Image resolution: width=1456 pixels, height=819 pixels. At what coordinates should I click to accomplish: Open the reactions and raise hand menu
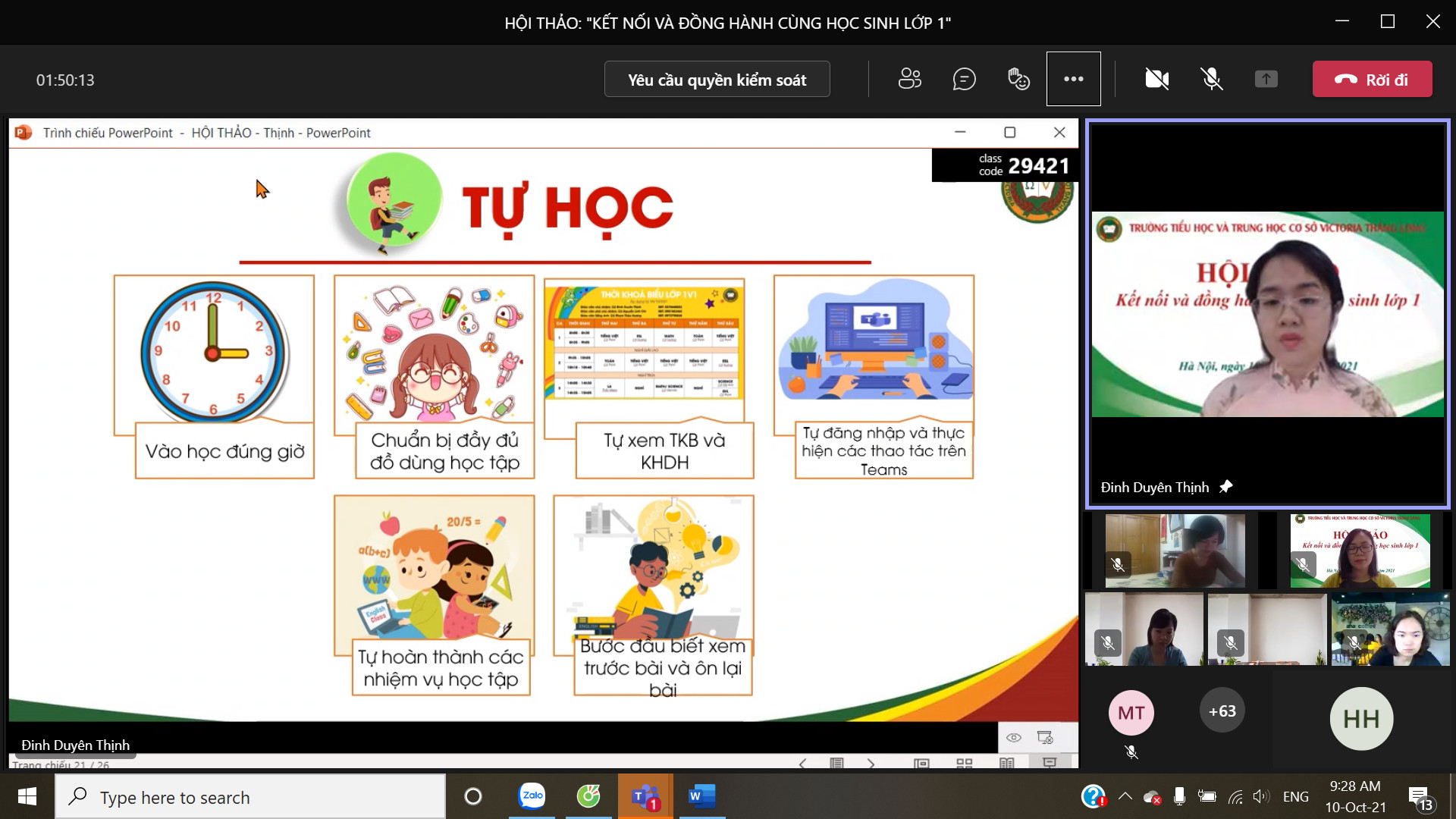point(1018,79)
